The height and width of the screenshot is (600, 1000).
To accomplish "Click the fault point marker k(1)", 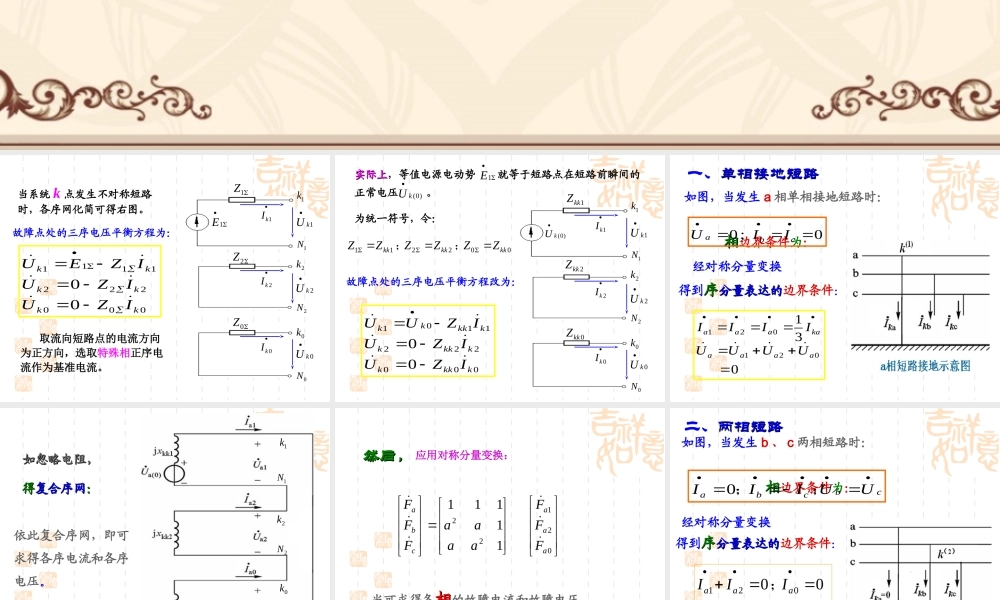I will pyautogui.click(x=905, y=247).
